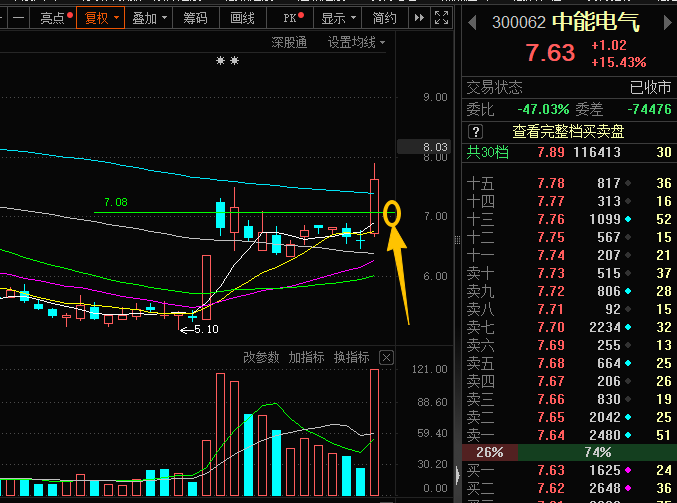Click the minus zoom button in toolbar
Screen dimensions: 677x503
coord(19,18)
